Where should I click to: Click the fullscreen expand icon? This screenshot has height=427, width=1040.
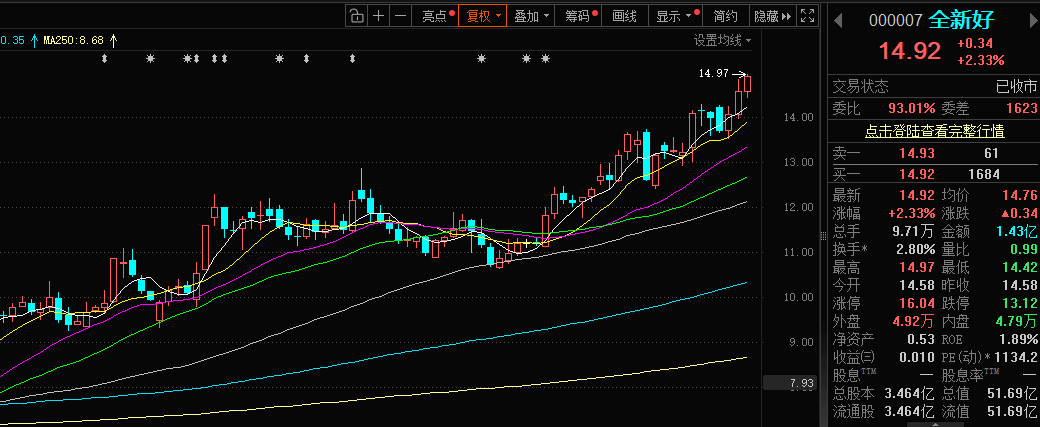pos(808,16)
